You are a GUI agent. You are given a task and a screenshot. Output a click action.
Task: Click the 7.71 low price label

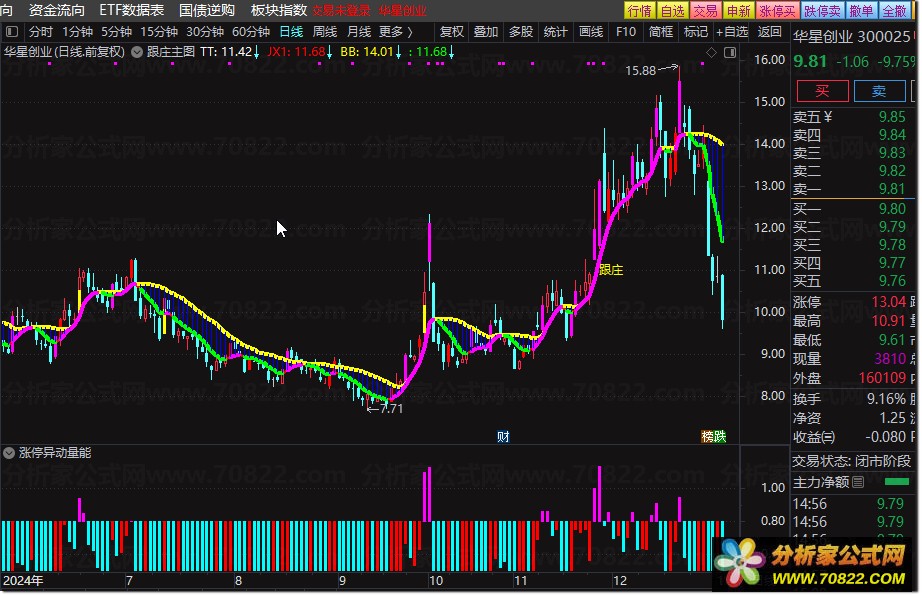pos(392,409)
